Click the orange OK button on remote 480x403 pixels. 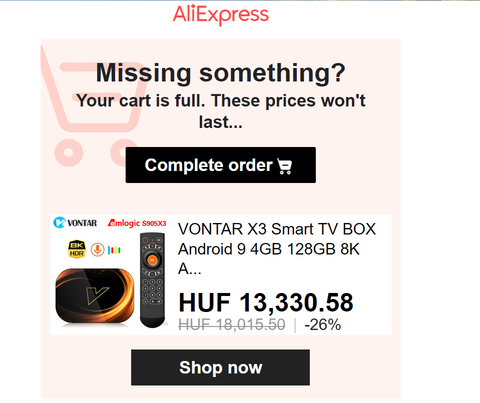[152, 260]
